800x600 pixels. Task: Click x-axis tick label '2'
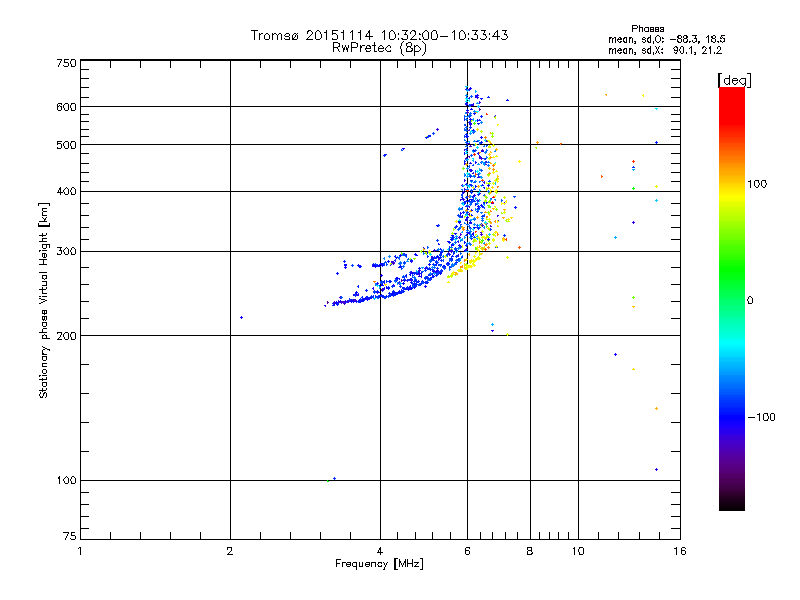[230, 551]
